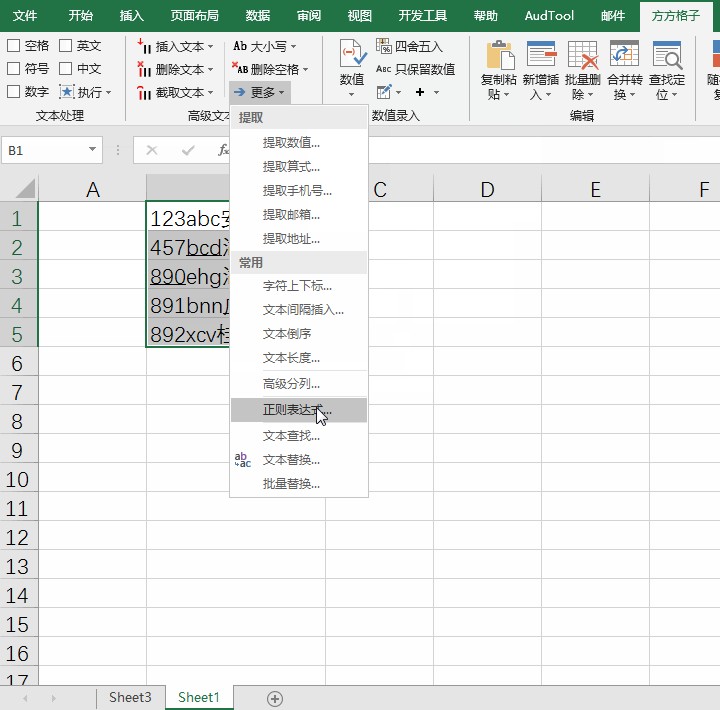Expand the 执行 dropdown arrow
Image resolution: width=720 pixels, height=710 pixels.
click(109, 92)
